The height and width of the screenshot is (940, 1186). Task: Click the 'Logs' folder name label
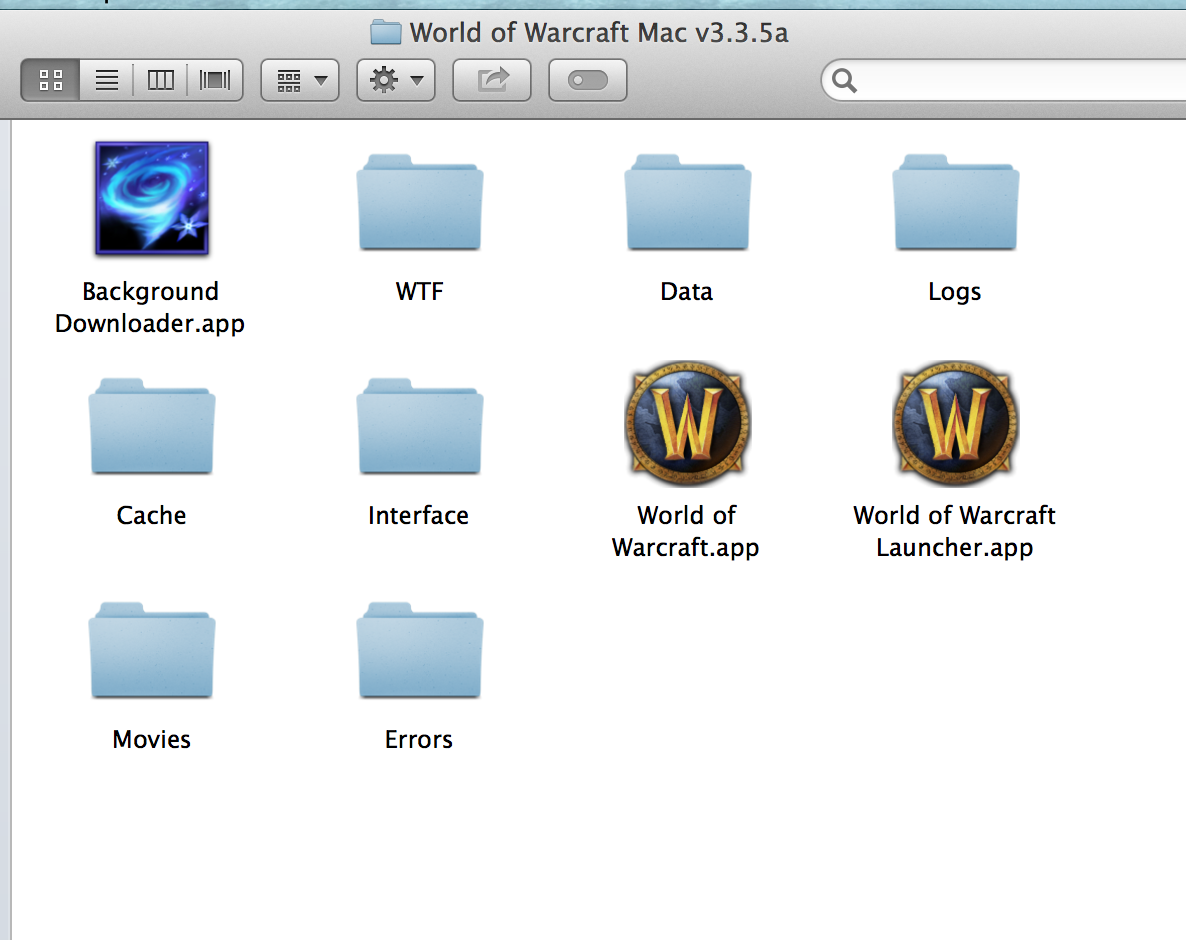tap(955, 292)
